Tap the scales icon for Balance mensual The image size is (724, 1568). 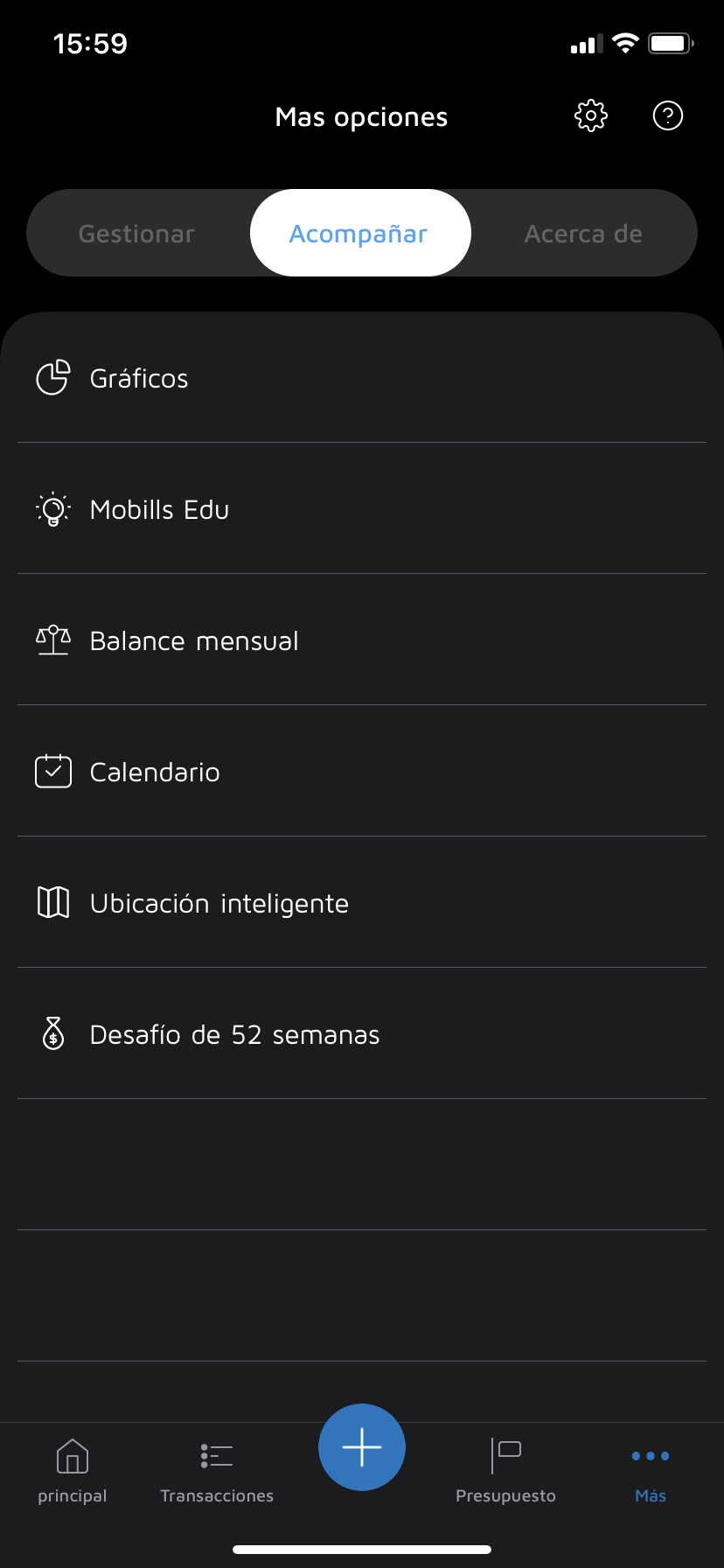click(52, 640)
